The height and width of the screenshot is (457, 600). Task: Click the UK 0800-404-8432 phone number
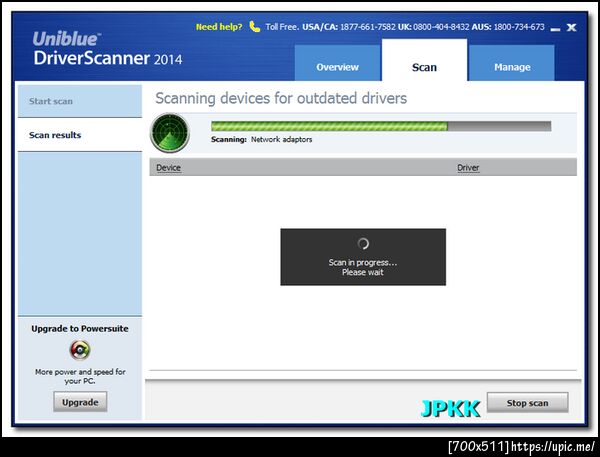point(441,27)
